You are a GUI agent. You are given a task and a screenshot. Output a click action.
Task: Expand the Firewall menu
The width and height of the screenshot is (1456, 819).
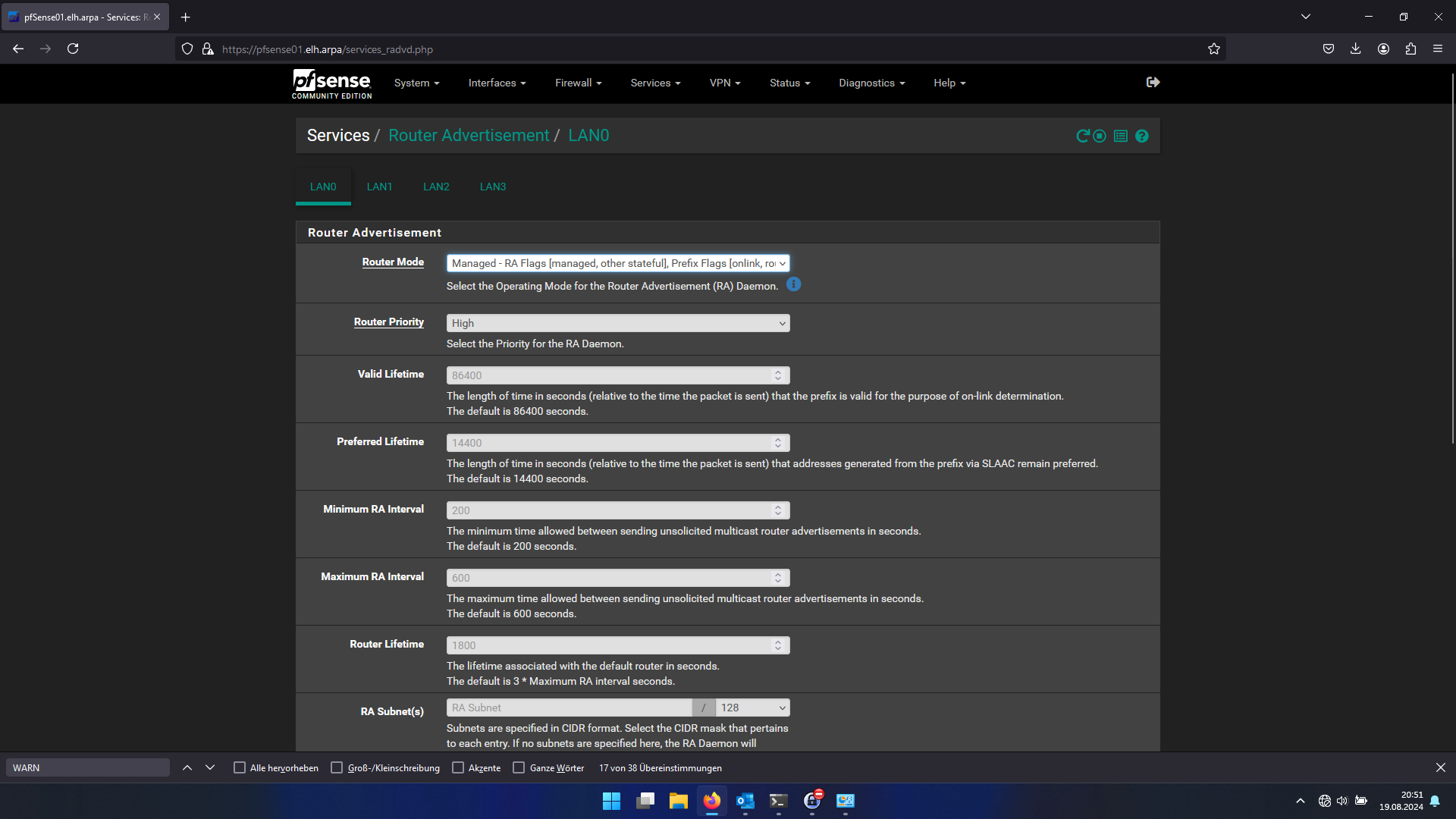(578, 83)
